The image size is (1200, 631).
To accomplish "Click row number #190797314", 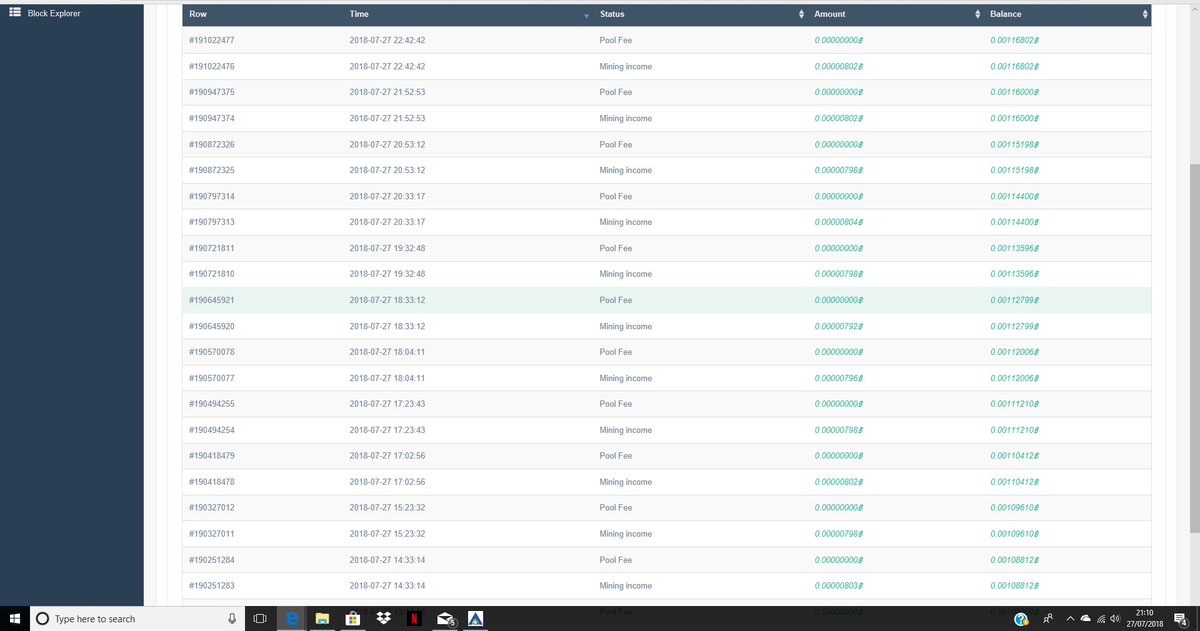I will click(x=212, y=196).
